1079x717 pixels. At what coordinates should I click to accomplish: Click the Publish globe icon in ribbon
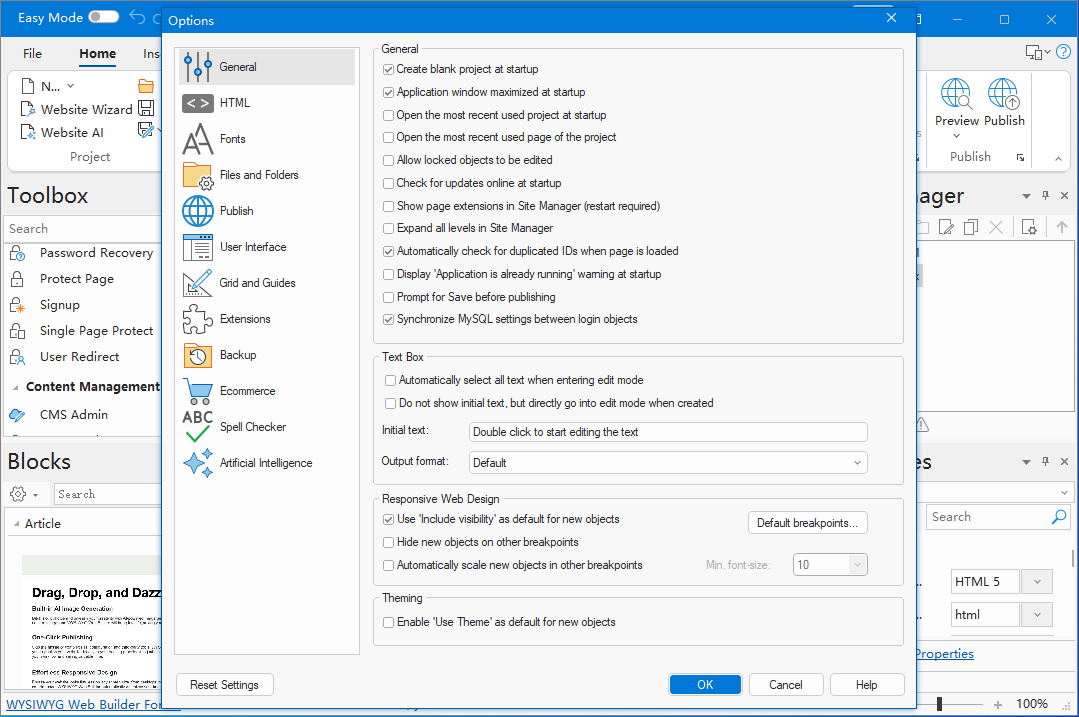pos(1003,94)
